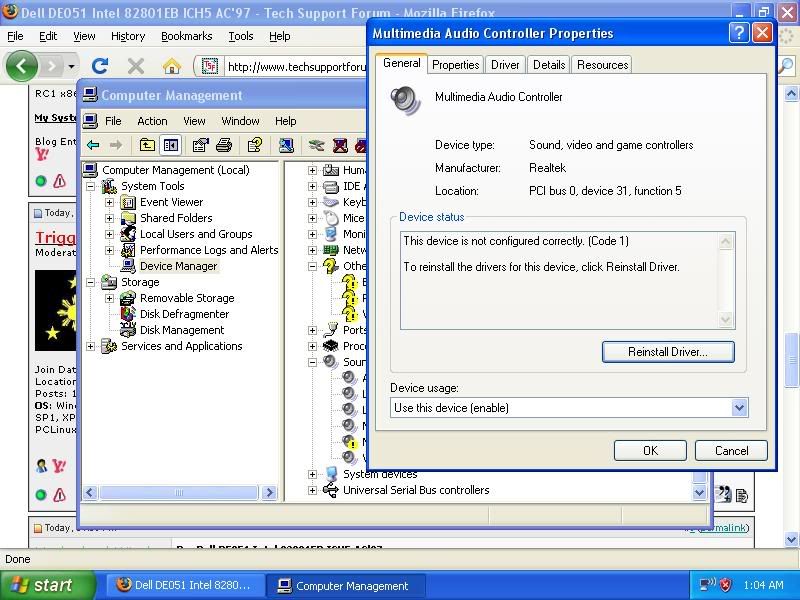Viewport: 800px width, 600px height.
Task: Click taskbar clock showing 1:04 AM
Action: point(763,585)
